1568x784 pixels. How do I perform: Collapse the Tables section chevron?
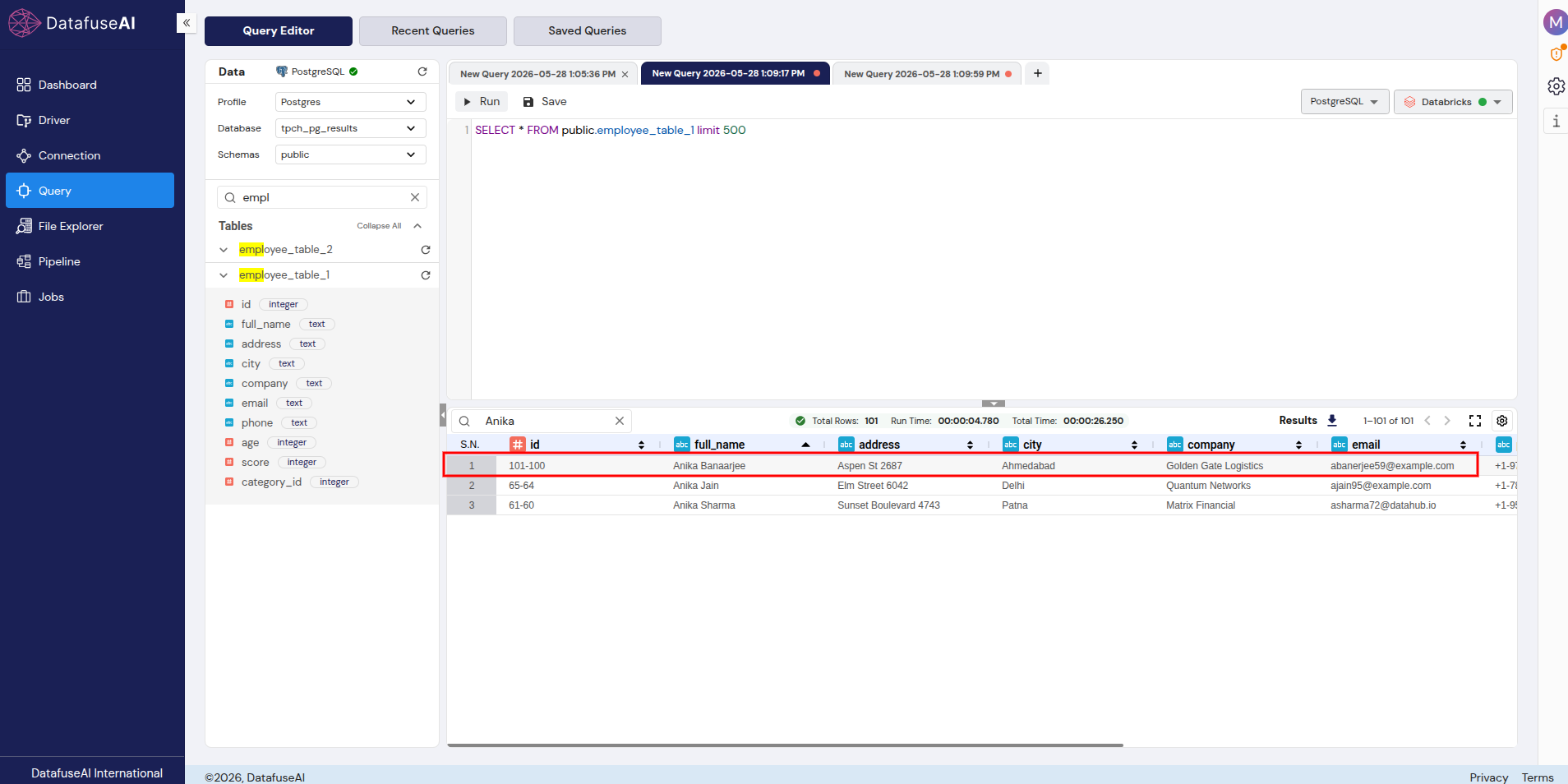417,226
